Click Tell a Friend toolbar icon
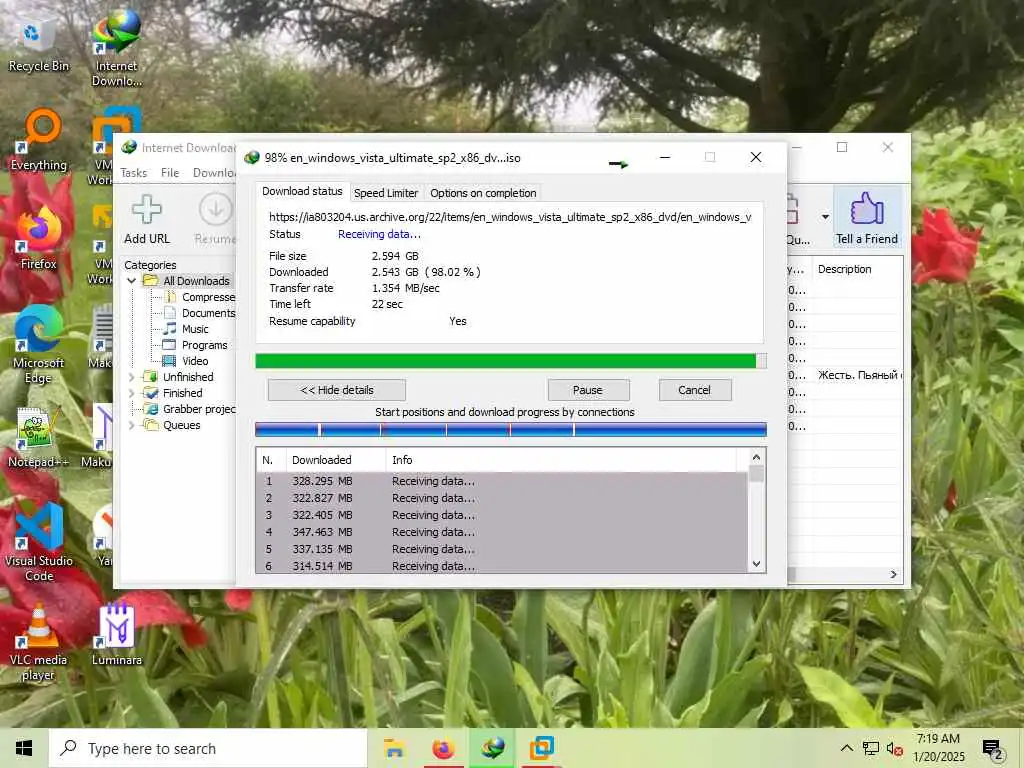This screenshot has height=768, width=1024. [867, 219]
